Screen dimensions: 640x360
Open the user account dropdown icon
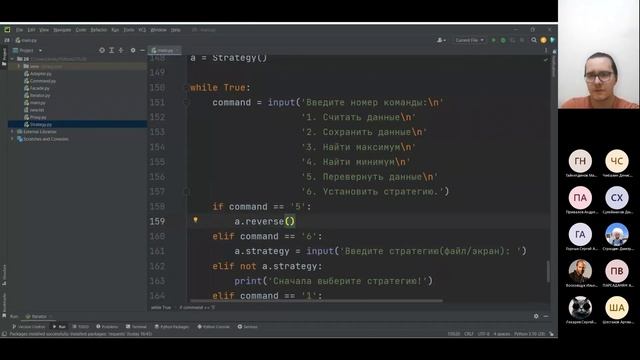click(x=441, y=40)
